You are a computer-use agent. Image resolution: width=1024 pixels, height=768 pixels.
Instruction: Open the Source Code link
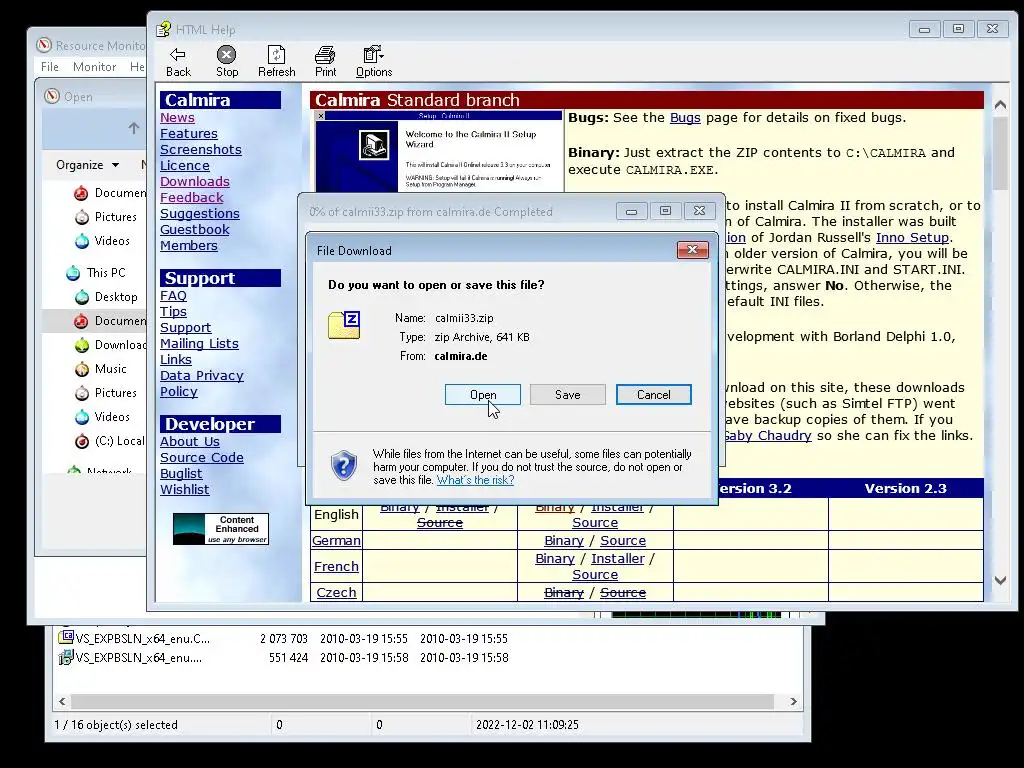[x=202, y=458]
